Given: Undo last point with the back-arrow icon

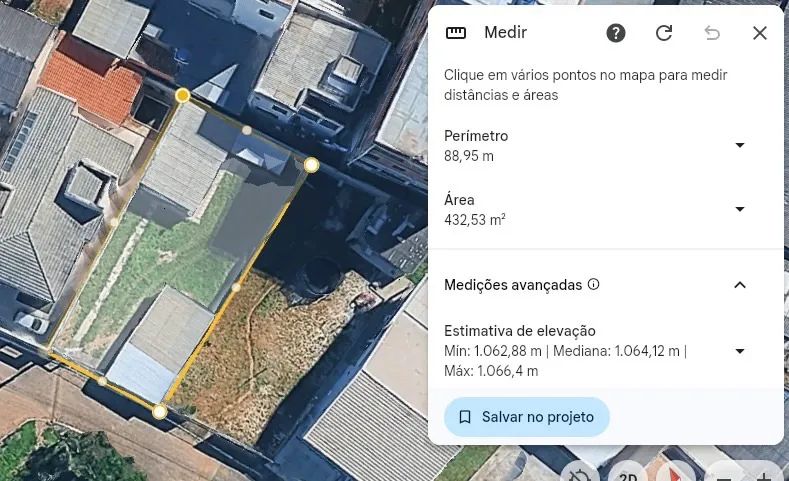Looking at the screenshot, I should (712, 33).
